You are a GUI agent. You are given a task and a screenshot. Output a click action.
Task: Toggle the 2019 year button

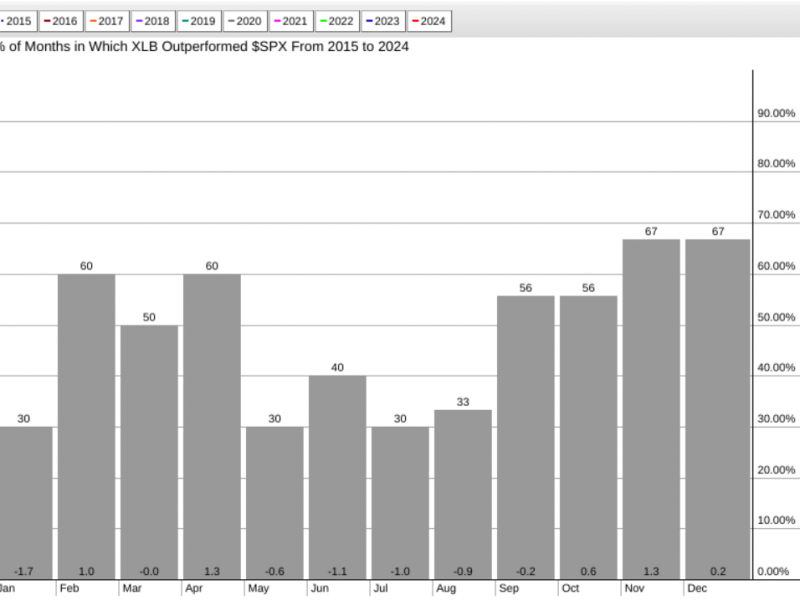[199, 21]
